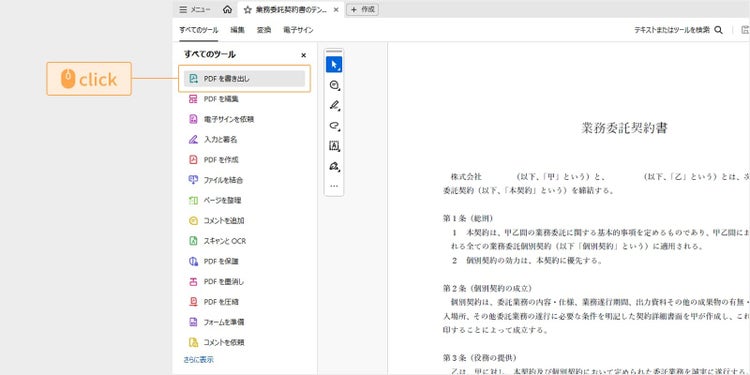
Task: Click the search magnifier icon
Action: pyautogui.click(x=718, y=30)
